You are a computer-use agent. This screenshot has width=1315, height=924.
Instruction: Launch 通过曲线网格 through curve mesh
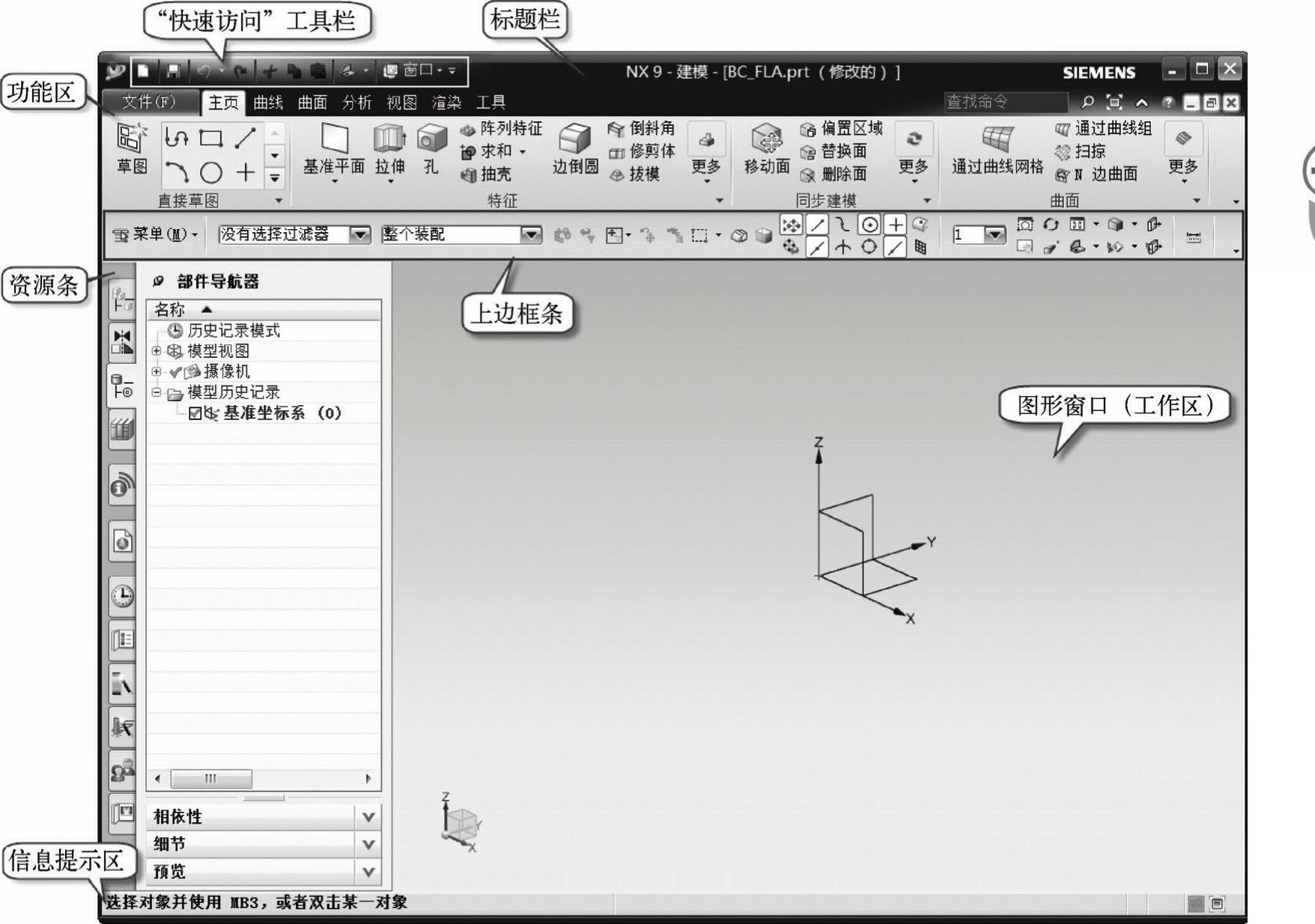(997, 150)
